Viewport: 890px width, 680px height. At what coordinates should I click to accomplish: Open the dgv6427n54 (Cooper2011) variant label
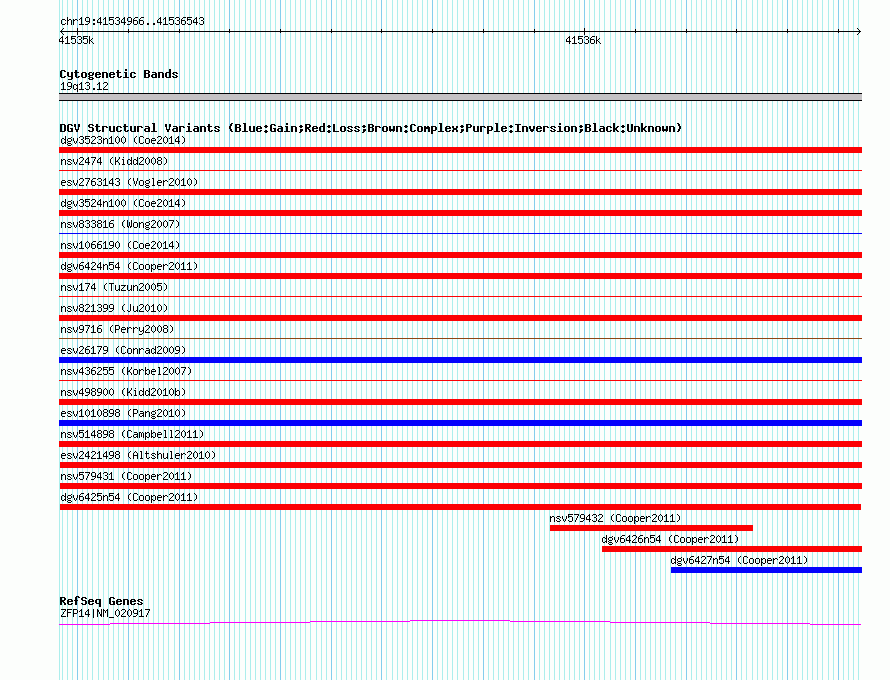click(739, 560)
